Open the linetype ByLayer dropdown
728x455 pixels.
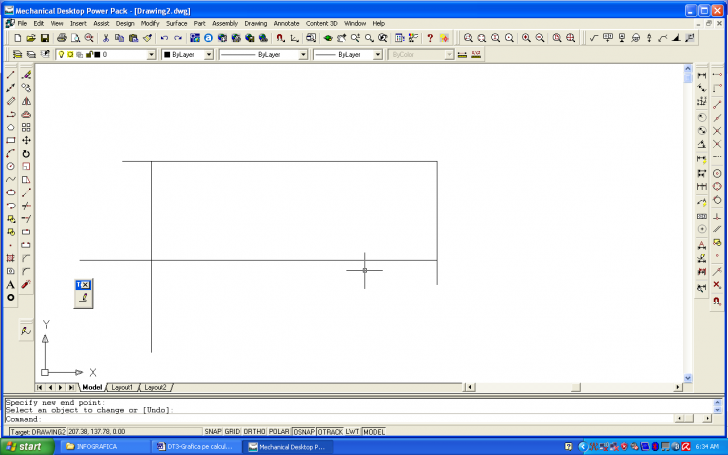tap(303, 55)
